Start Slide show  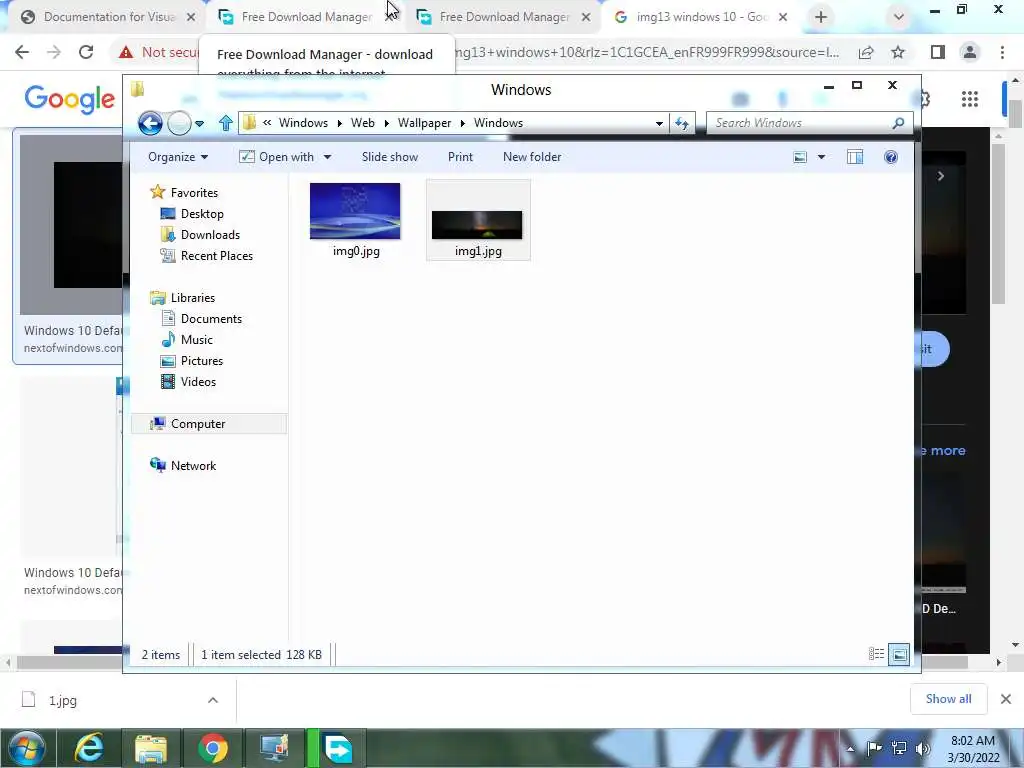pos(390,157)
